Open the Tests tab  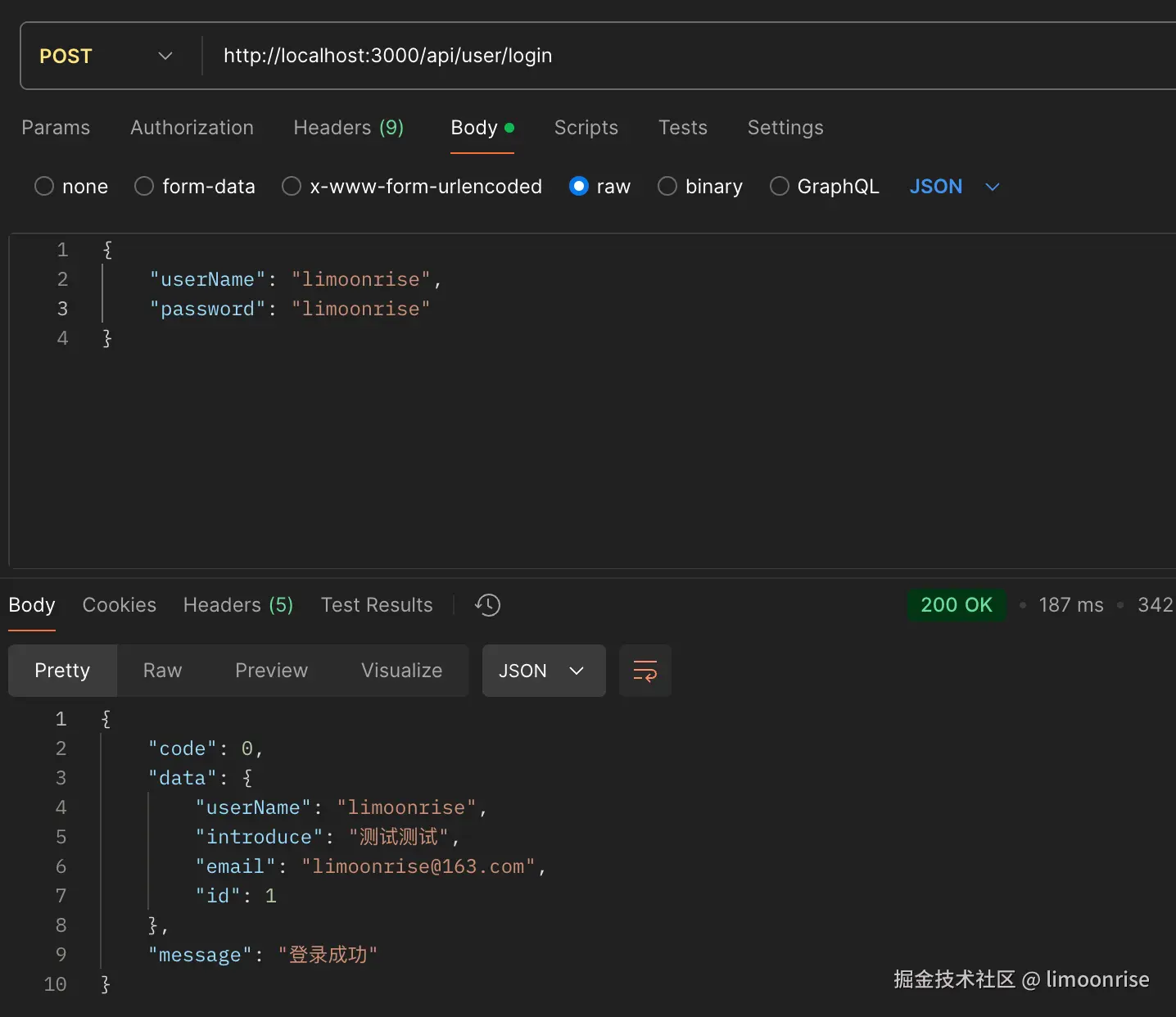(x=682, y=128)
